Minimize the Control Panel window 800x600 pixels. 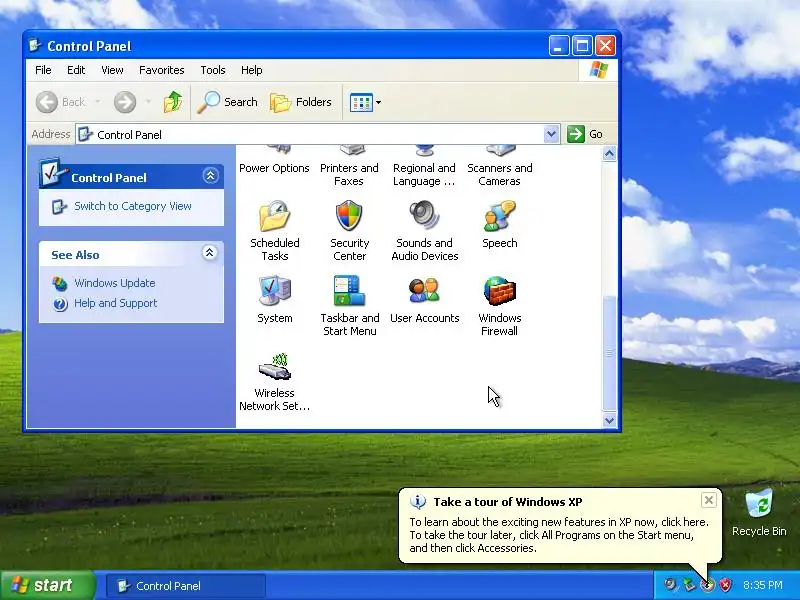pos(559,46)
